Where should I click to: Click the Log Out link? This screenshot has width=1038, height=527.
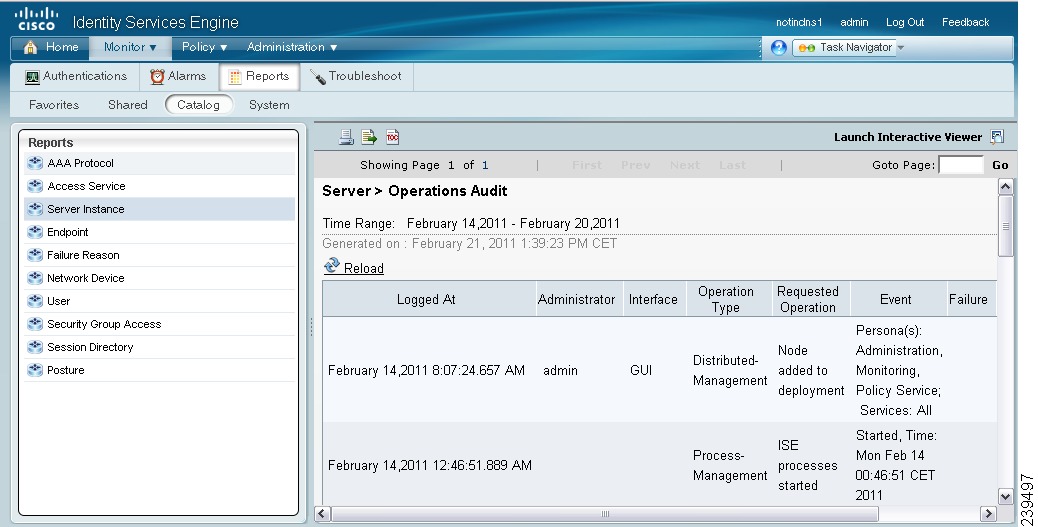pos(905,22)
